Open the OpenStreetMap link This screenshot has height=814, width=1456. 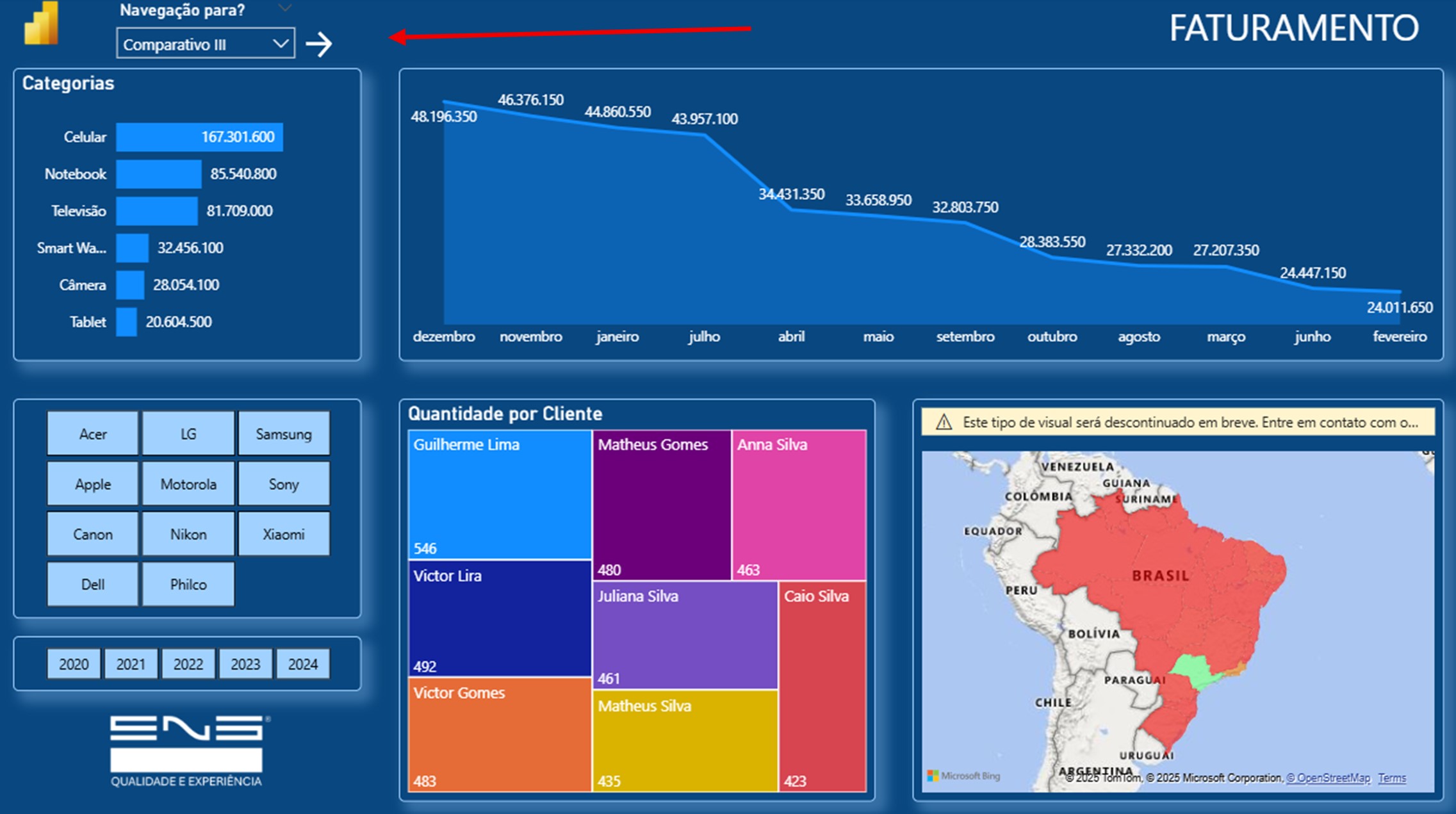tap(1328, 778)
